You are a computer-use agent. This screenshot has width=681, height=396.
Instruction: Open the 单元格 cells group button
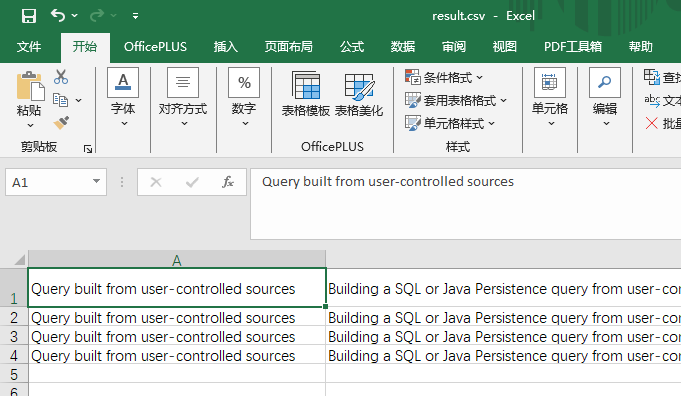coord(550,97)
